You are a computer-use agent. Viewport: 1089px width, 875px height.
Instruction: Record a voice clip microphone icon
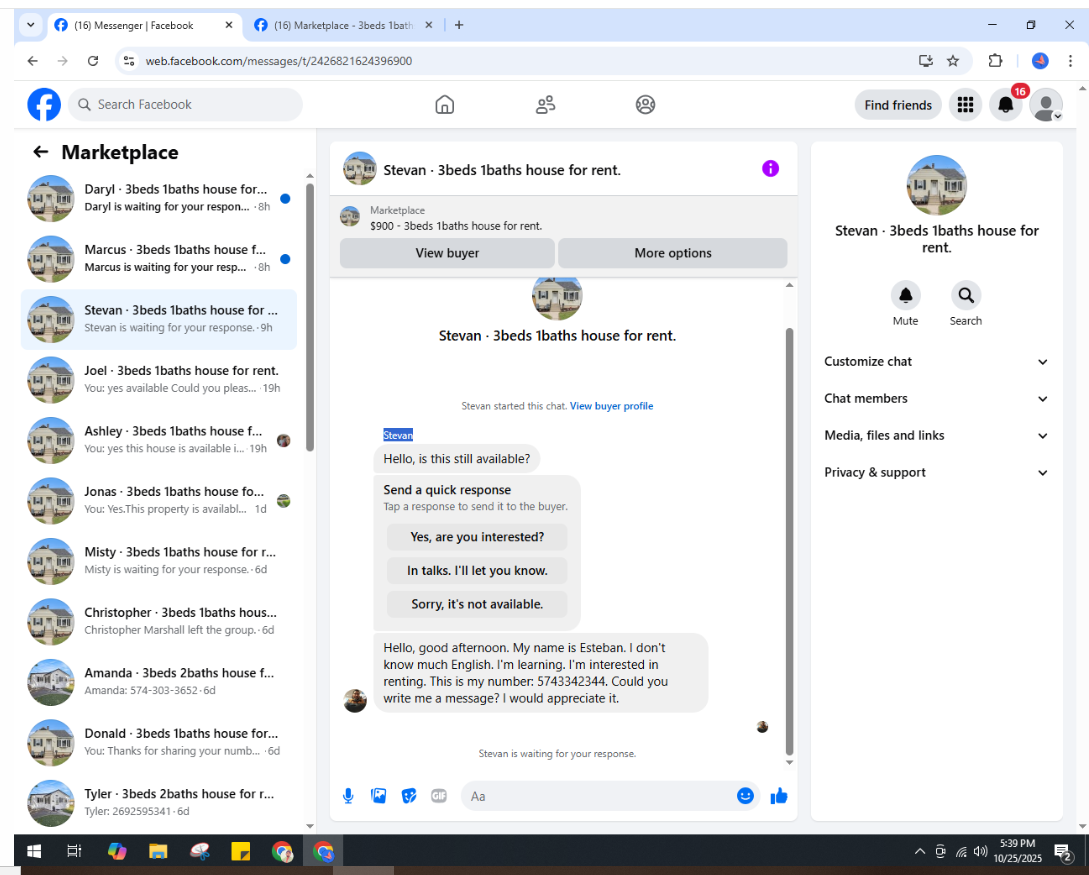[x=349, y=796]
